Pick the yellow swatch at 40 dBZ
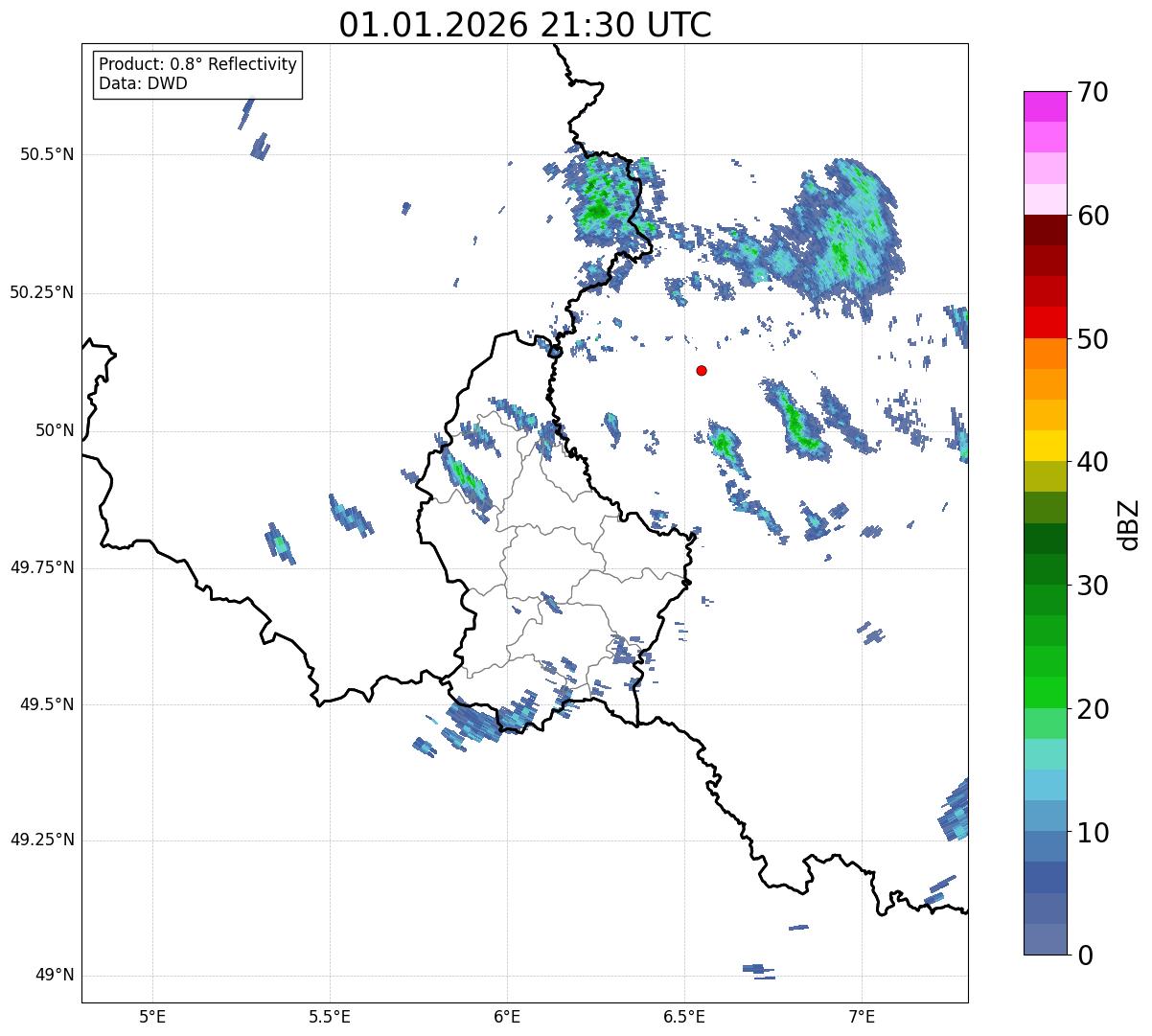The image size is (1152, 1036). [1046, 446]
